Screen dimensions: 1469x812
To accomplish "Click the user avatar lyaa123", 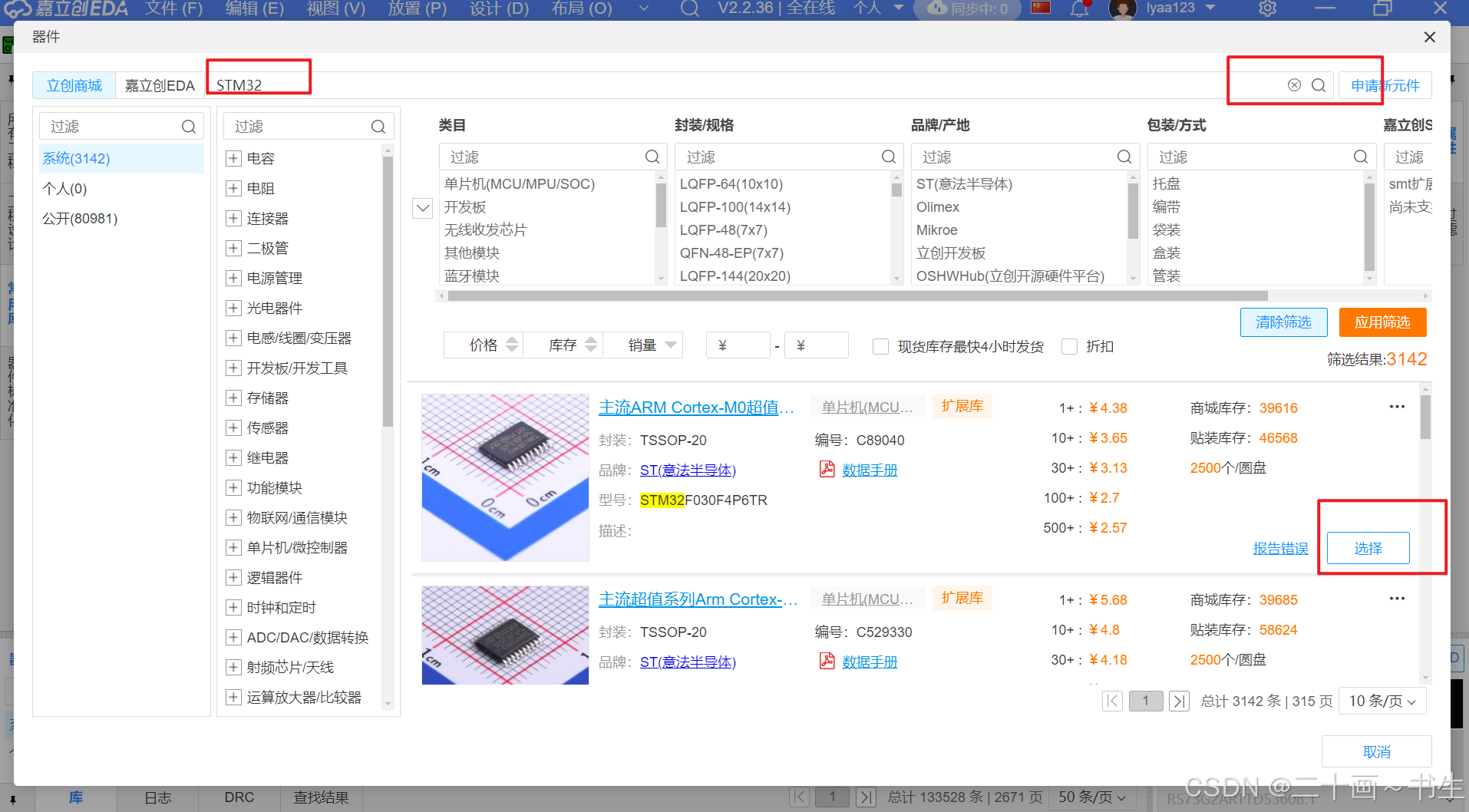I will click(x=1122, y=8).
